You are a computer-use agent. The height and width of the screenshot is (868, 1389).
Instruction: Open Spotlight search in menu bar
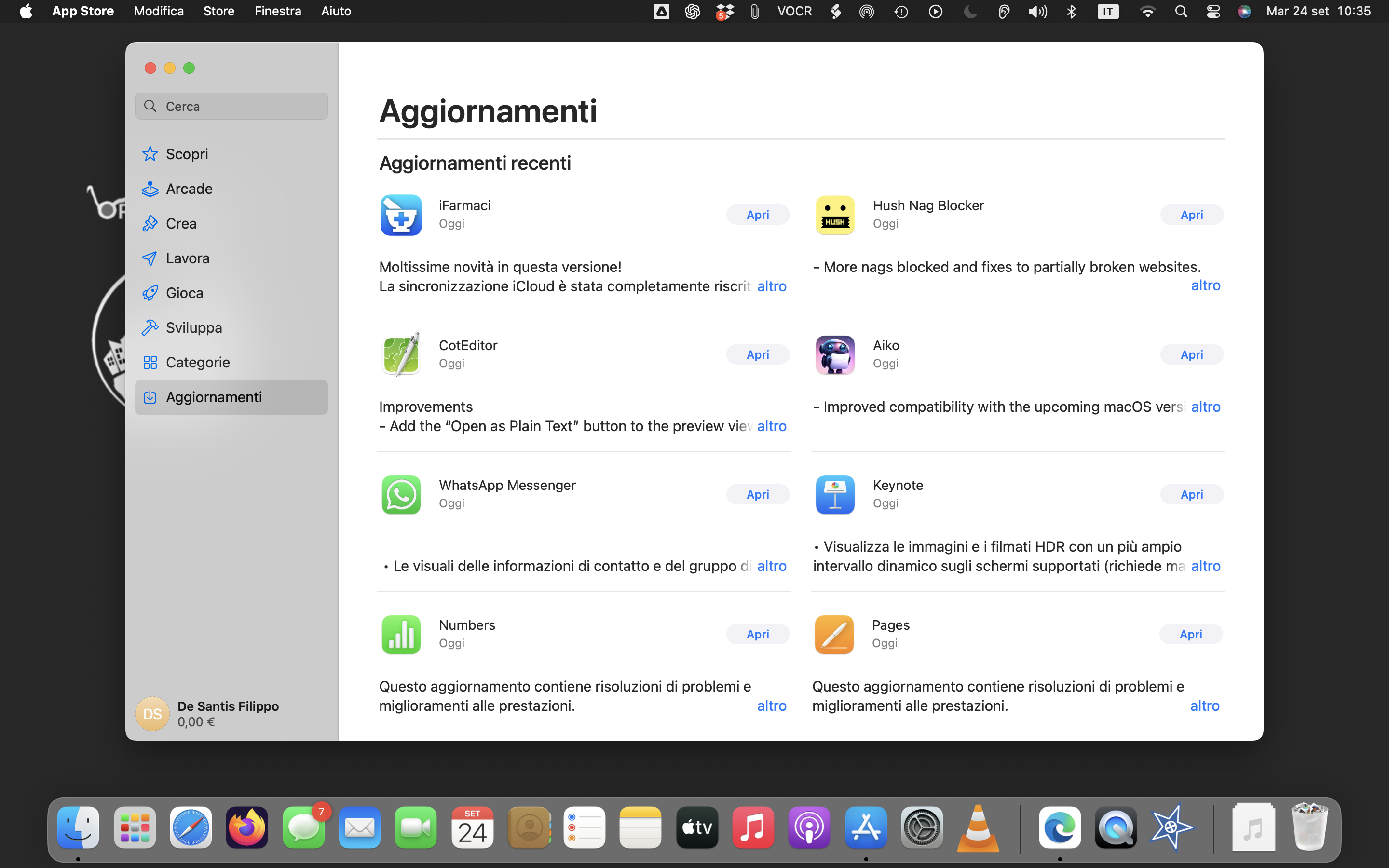pyautogui.click(x=1181, y=12)
